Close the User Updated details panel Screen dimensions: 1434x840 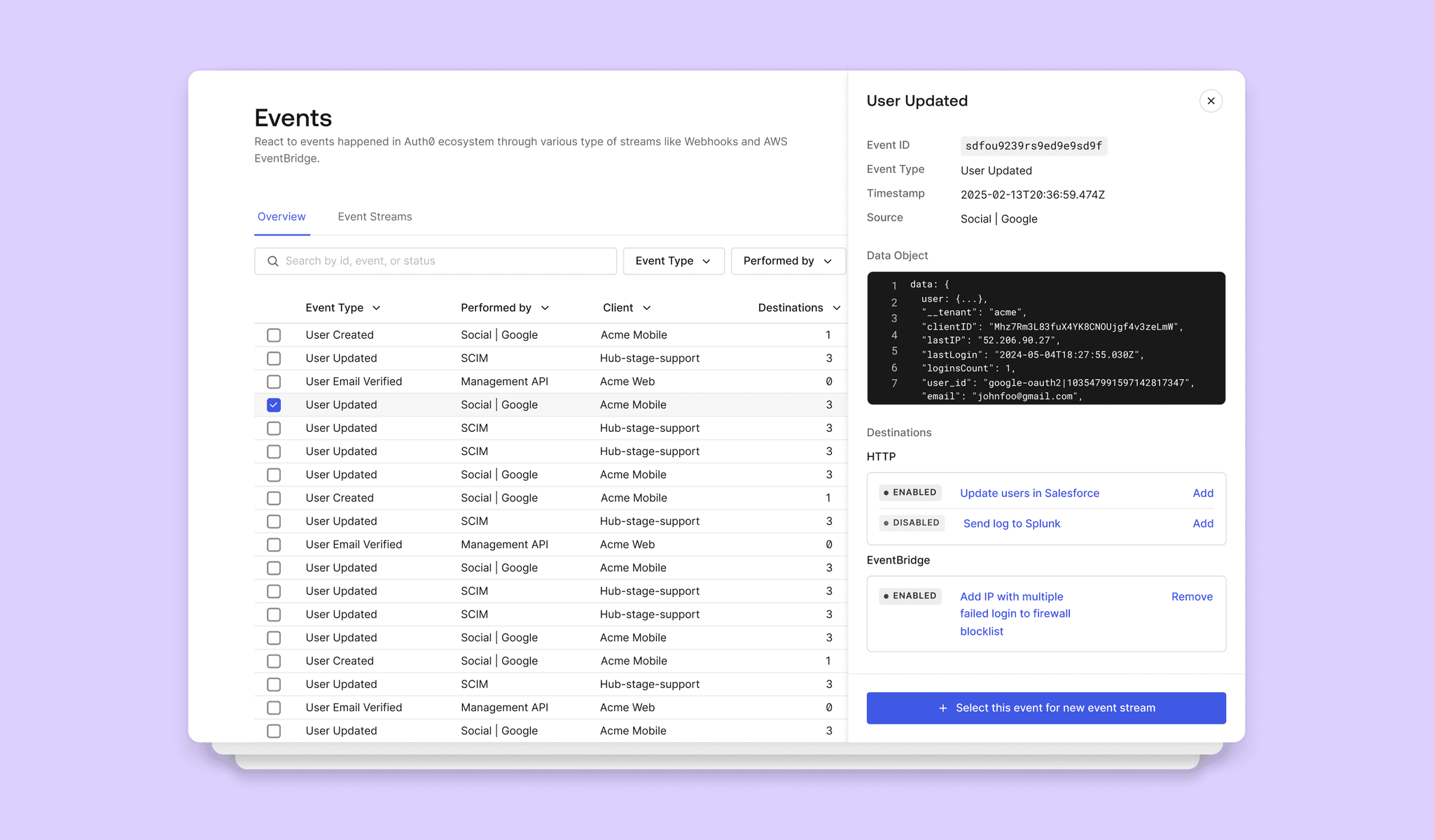[1211, 101]
